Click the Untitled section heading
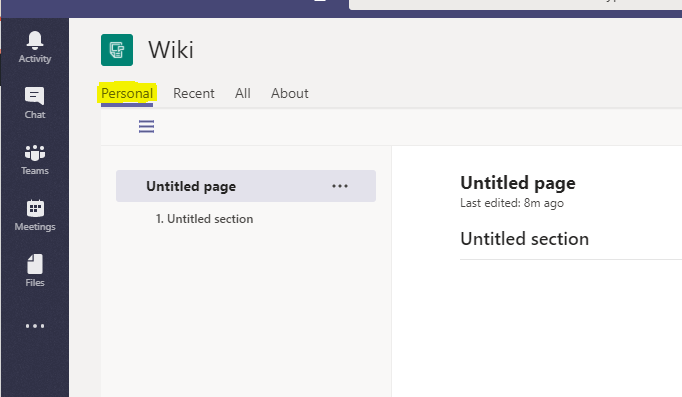 525,239
